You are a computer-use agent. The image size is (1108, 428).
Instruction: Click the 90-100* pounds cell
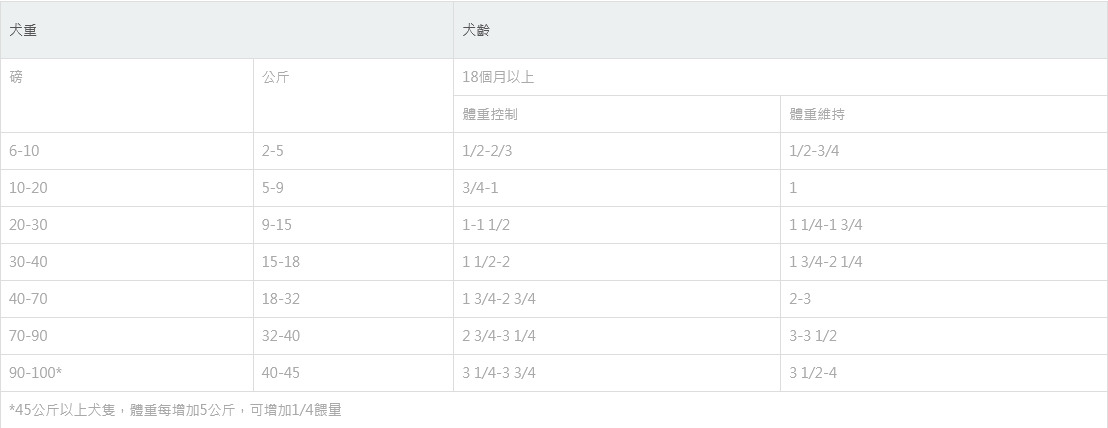[36, 373]
